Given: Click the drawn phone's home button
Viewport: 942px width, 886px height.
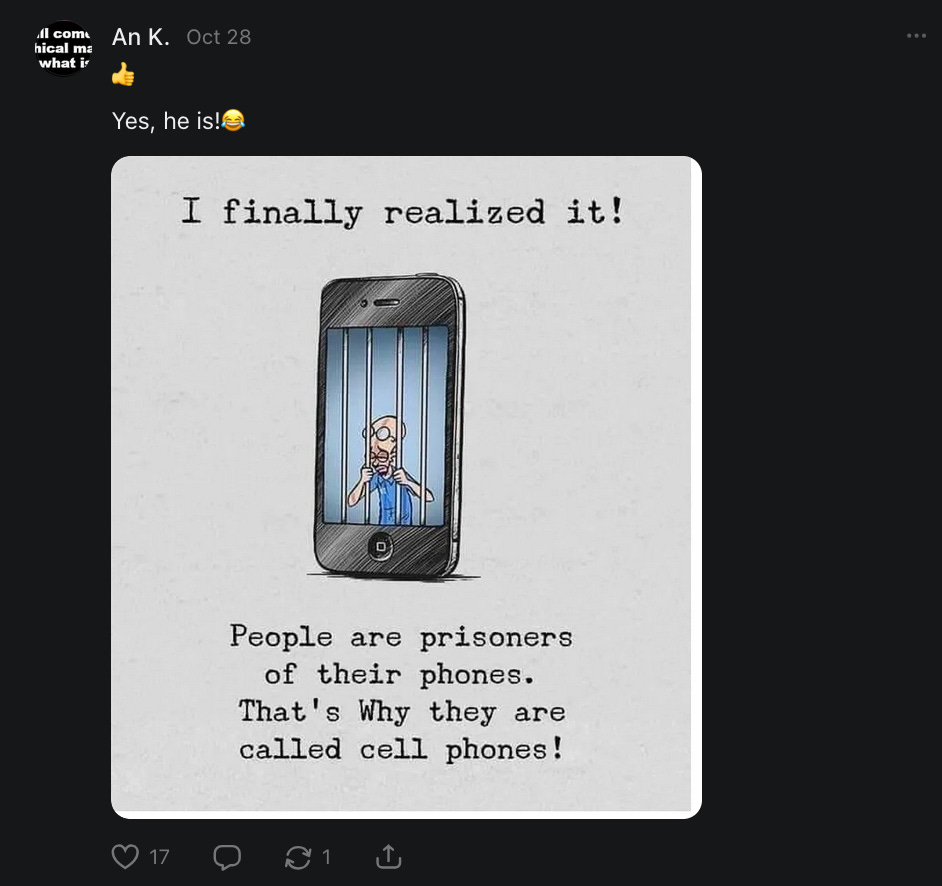Looking at the screenshot, I should point(380,547).
